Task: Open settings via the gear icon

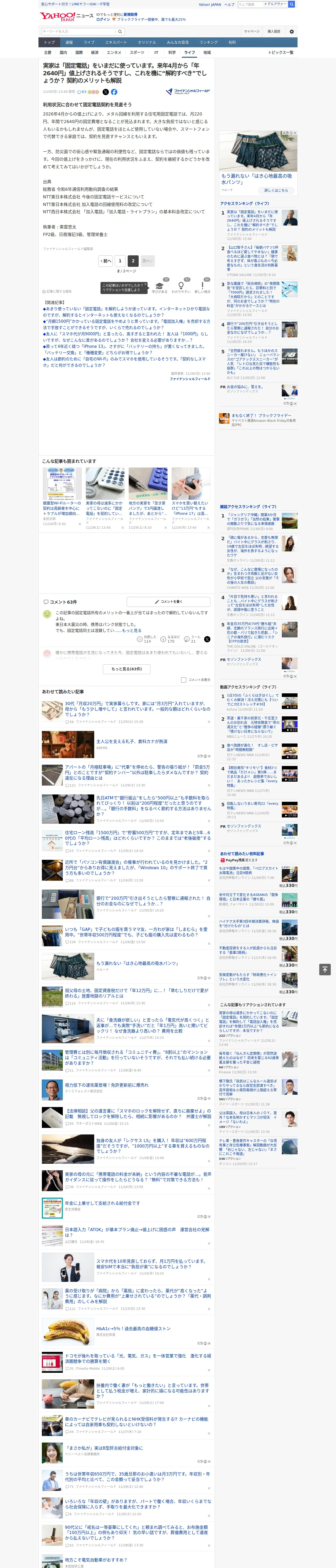Action: (292, 32)
